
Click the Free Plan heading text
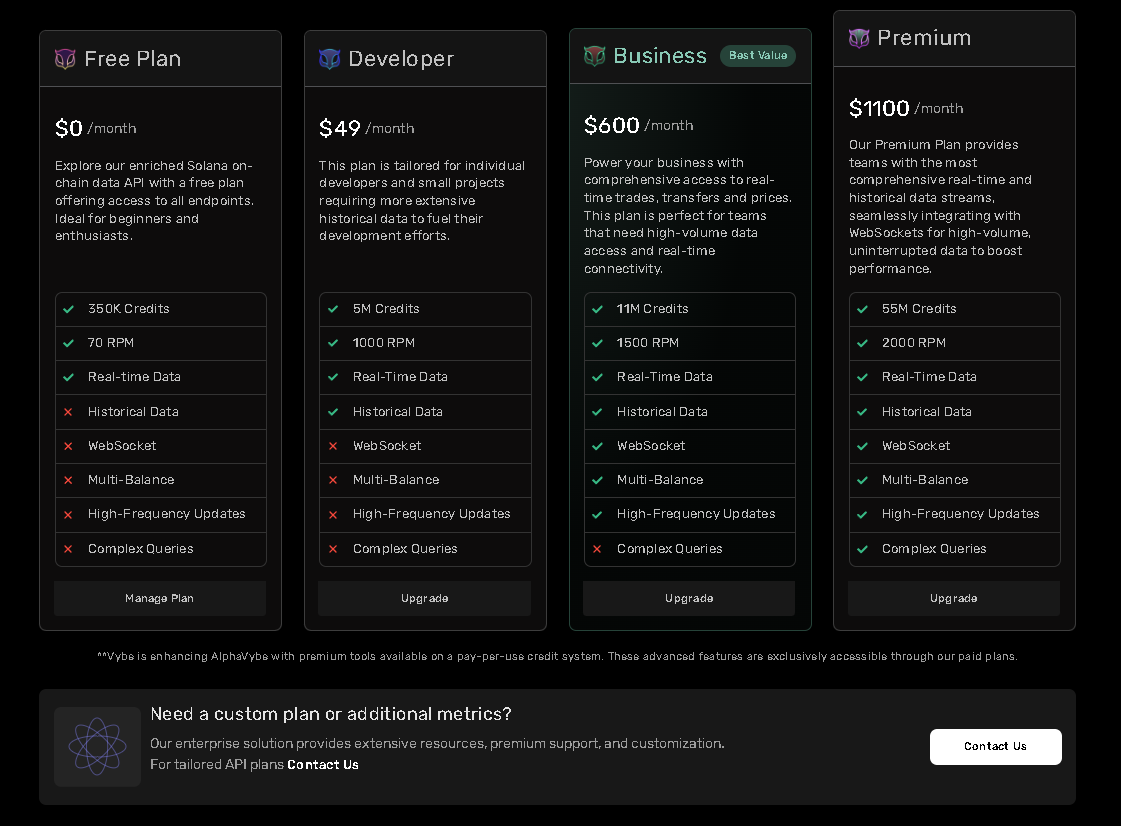click(x=133, y=59)
